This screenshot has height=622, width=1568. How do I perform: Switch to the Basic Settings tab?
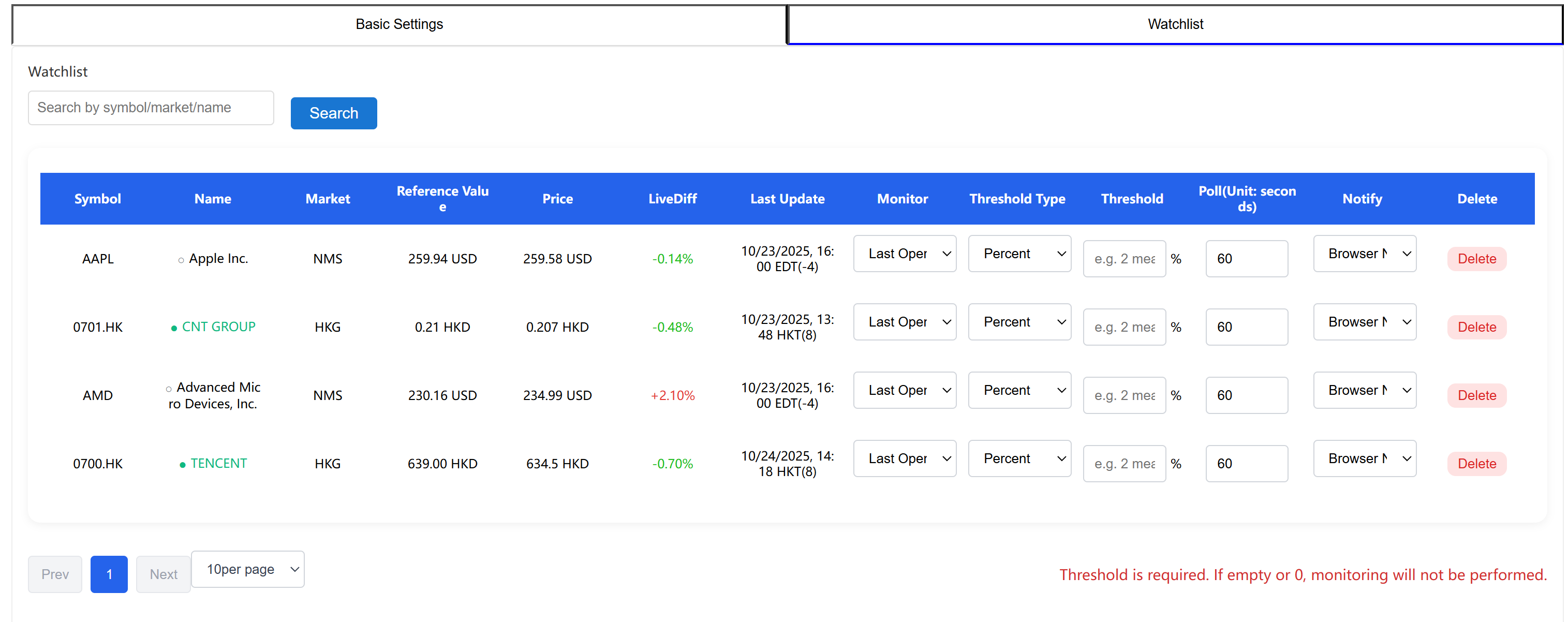point(400,24)
